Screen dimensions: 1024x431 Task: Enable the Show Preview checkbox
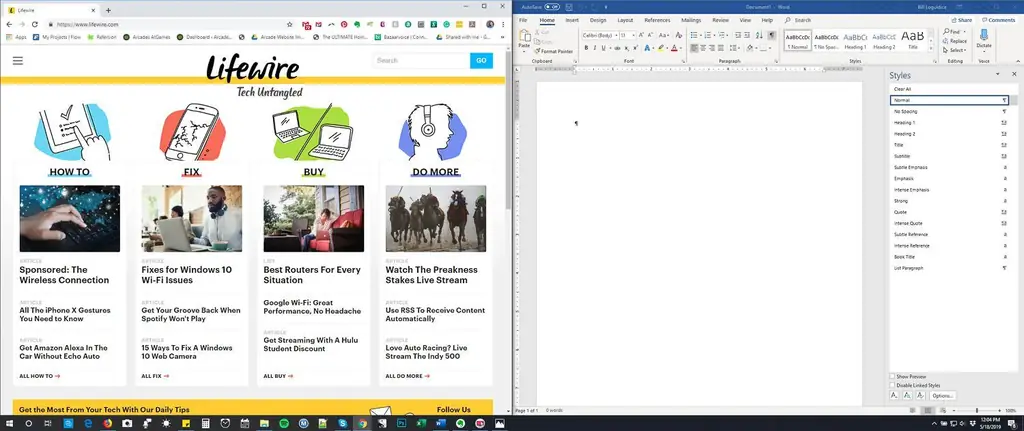[x=892, y=377]
